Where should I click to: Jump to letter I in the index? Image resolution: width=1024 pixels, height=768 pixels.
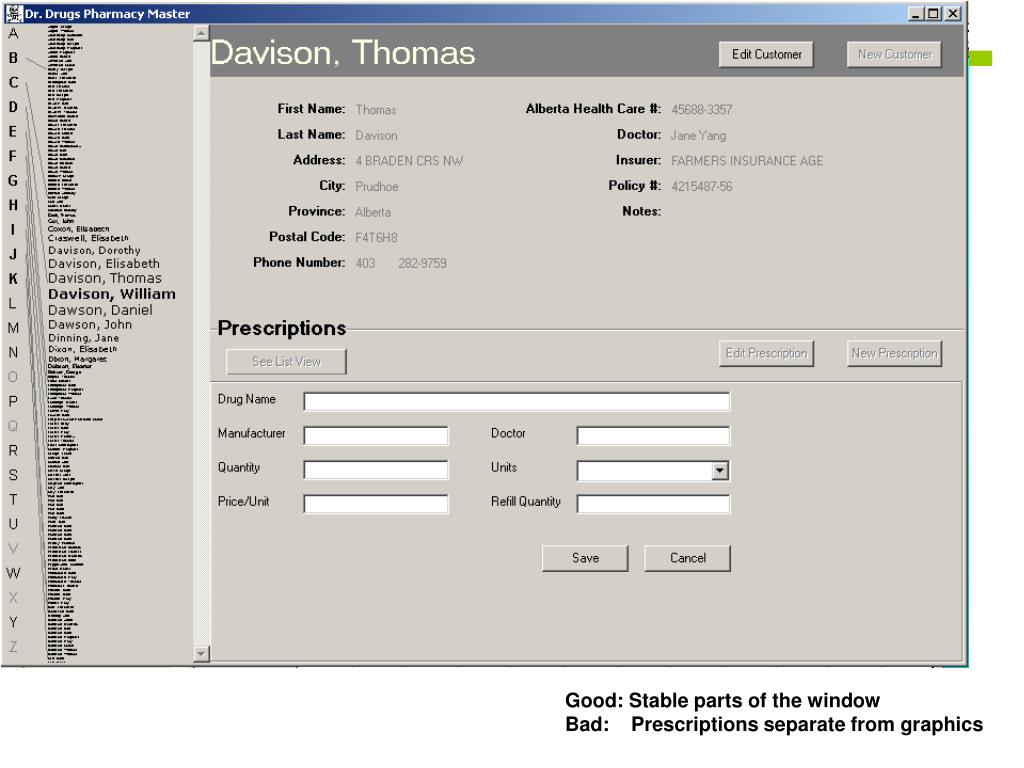(13, 230)
